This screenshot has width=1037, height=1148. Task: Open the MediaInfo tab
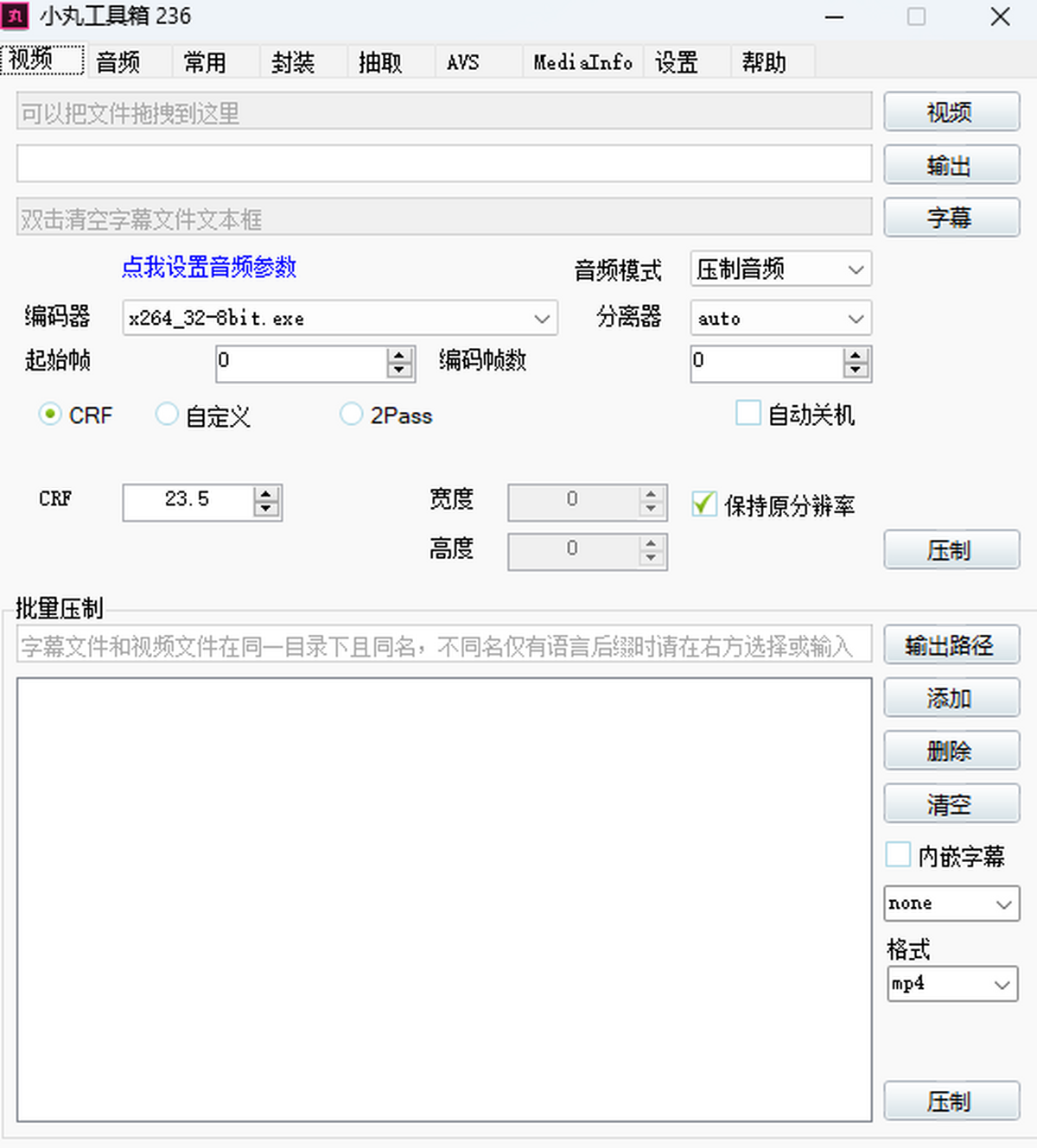pyautogui.click(x=582, y=62)
